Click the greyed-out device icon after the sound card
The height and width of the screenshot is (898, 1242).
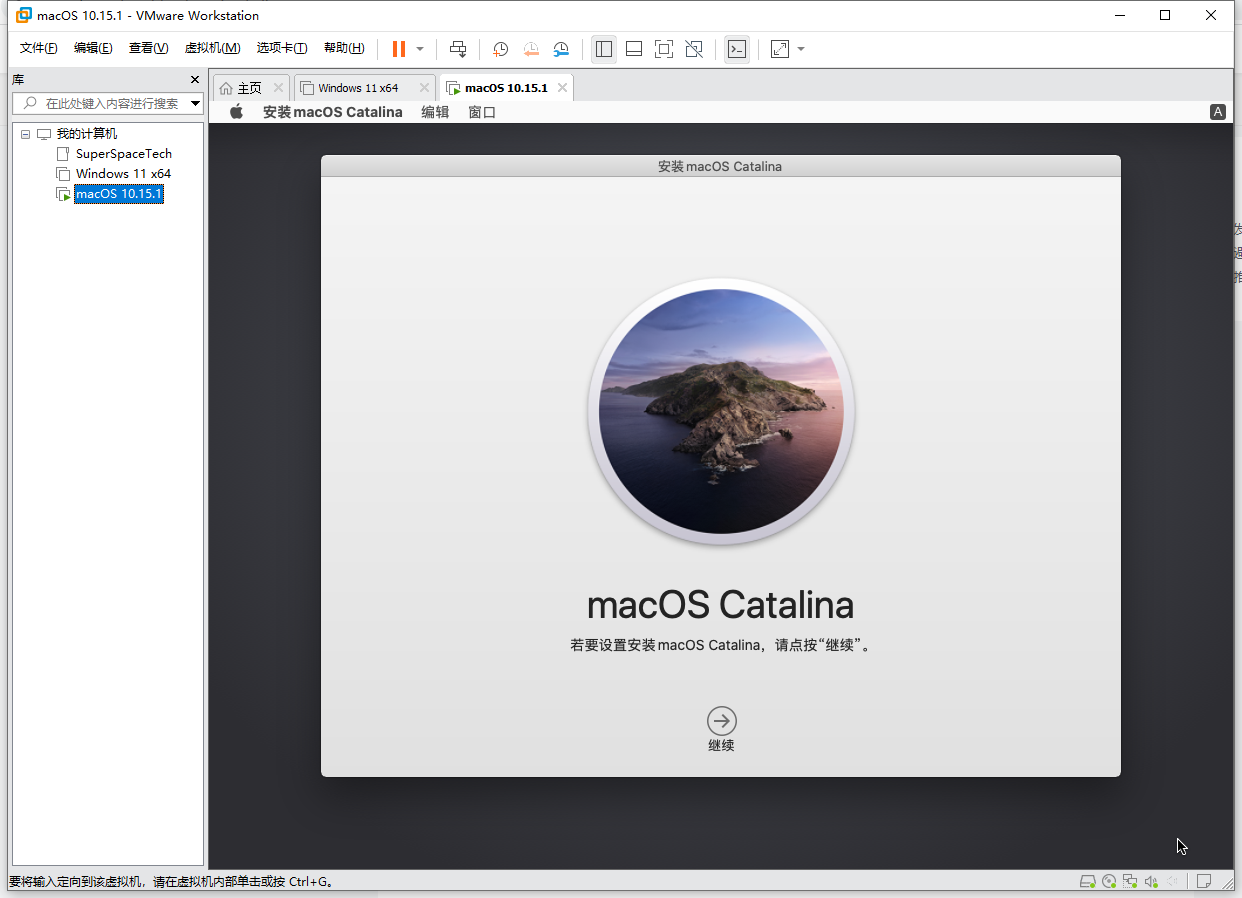(x=1172, y=881)
